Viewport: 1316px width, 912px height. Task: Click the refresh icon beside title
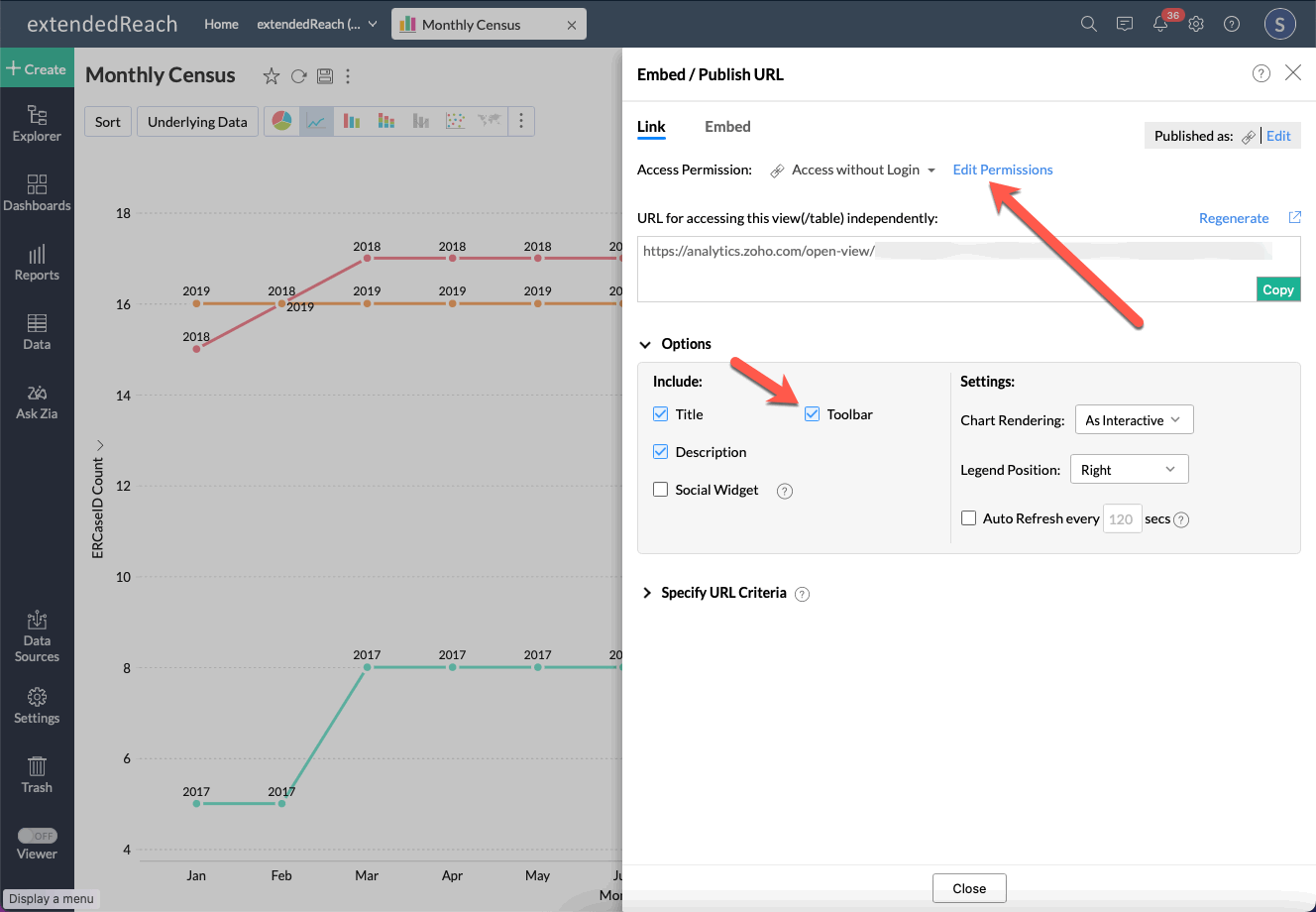[x=298, y=76]
